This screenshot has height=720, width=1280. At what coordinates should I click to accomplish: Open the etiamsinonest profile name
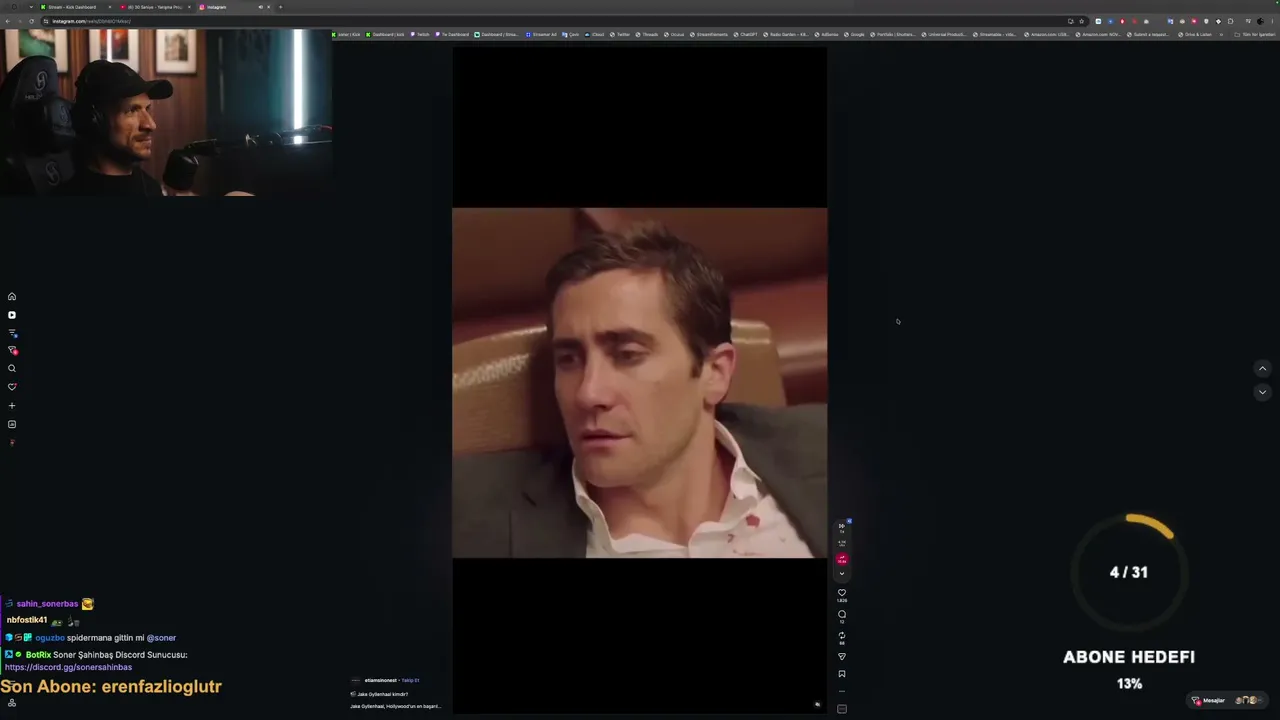(x=381, y=680)
